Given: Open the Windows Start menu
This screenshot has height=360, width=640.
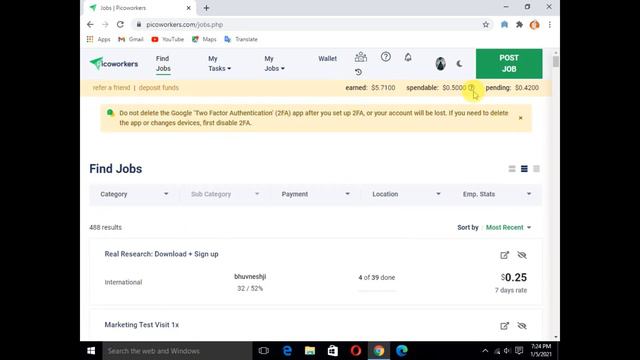Looking at the screenshot, I should click(x=91, y=351).
